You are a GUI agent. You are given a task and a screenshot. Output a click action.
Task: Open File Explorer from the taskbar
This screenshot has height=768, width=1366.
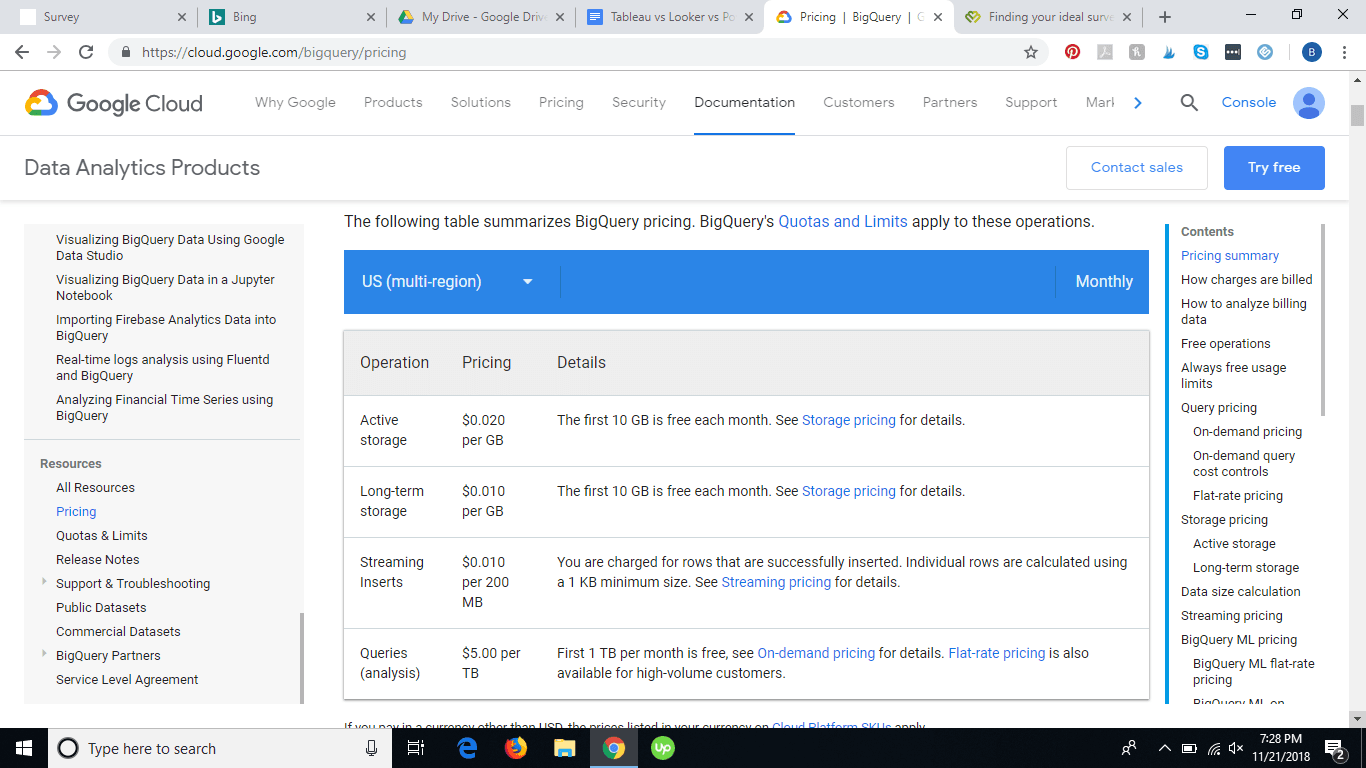click(565, 748)
